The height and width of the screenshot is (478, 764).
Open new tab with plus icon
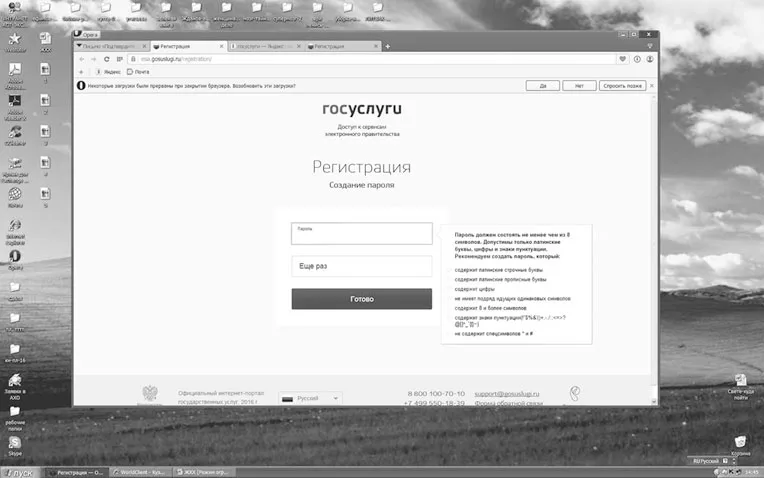387,46
